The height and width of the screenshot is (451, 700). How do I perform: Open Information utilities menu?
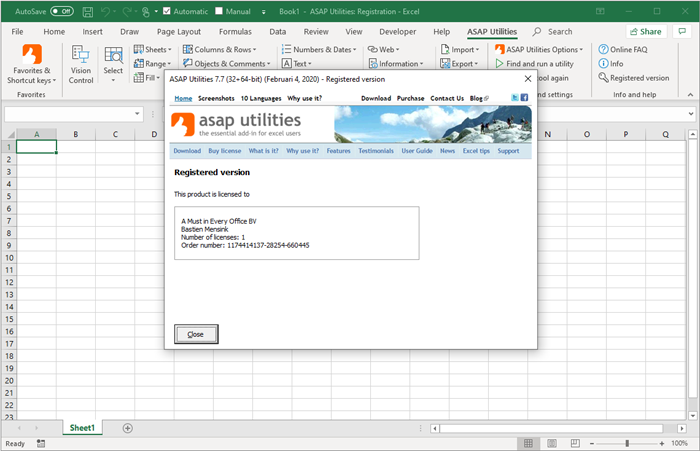[396, 64]
